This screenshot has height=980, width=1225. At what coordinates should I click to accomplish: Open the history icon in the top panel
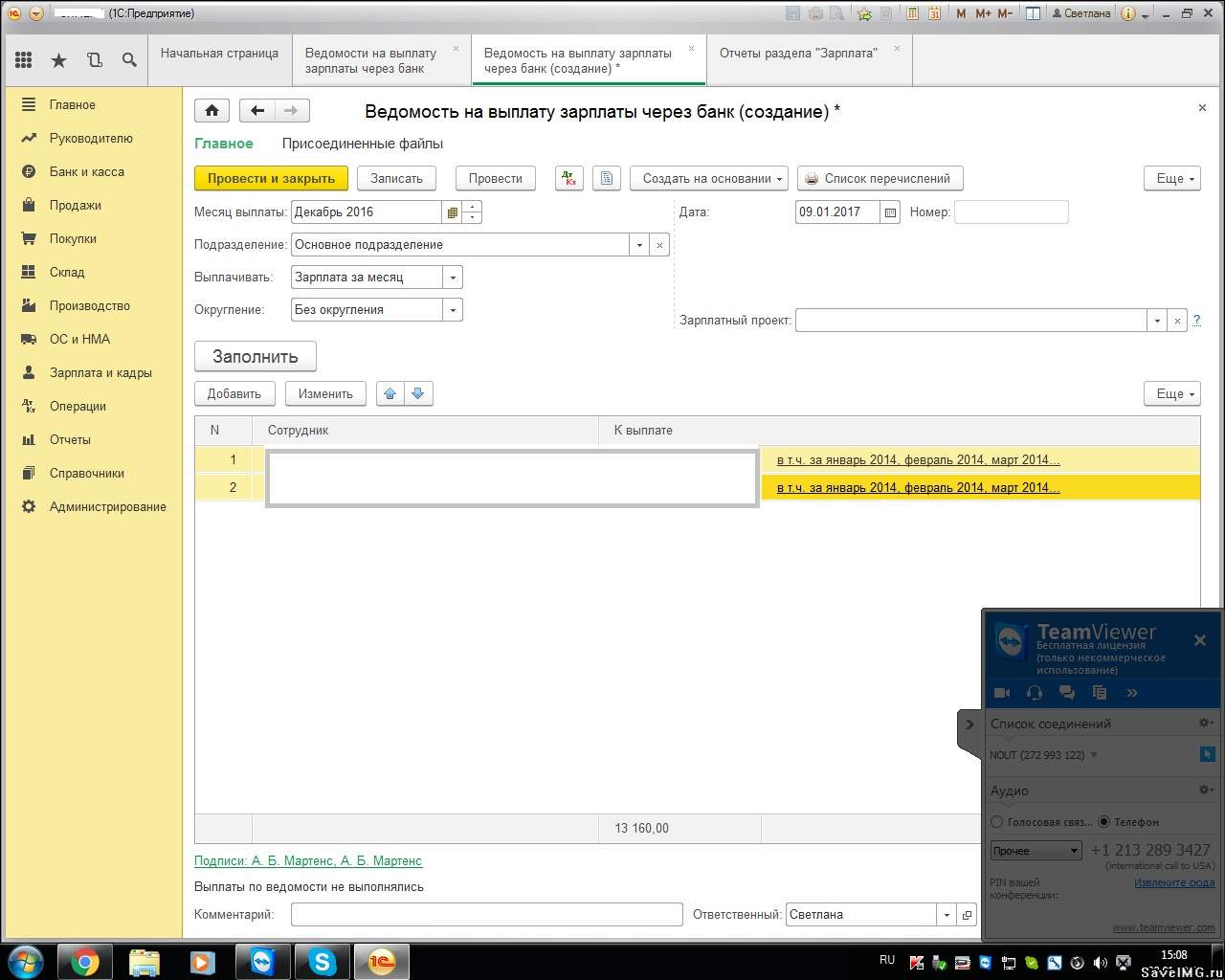pos(95,60)
